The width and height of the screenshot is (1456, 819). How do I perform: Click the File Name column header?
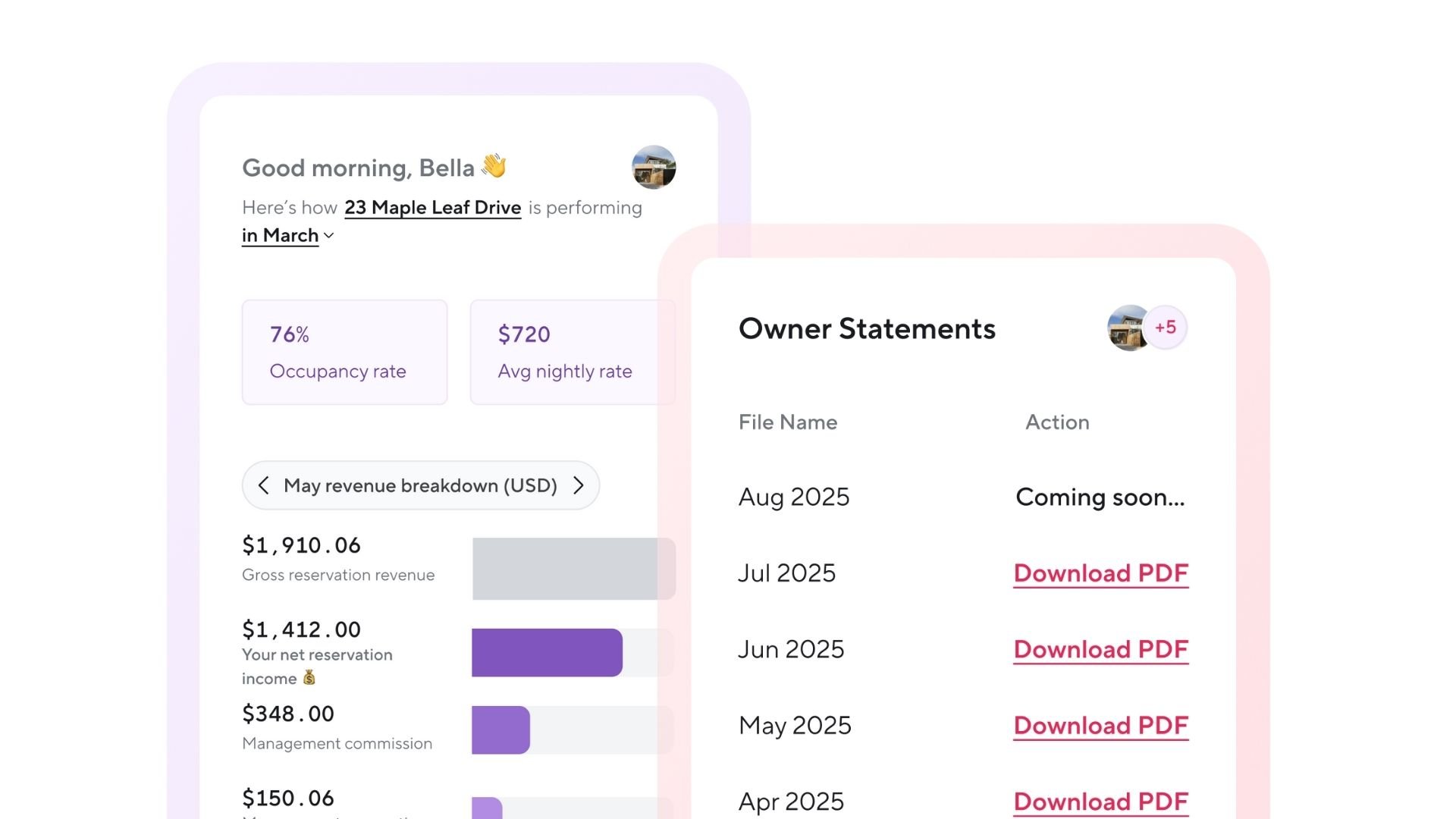point(788,422)
